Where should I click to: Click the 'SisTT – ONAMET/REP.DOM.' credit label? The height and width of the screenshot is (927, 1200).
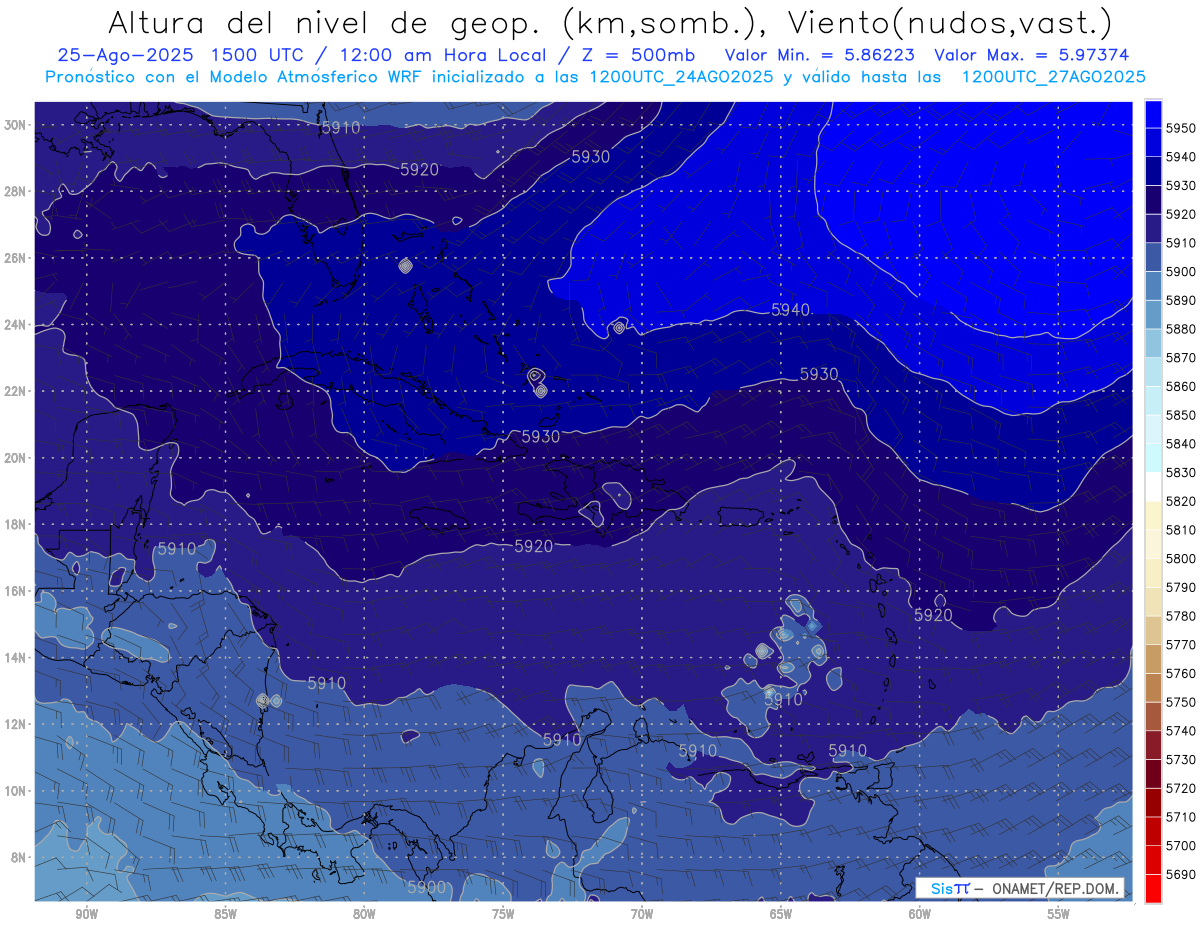[1019, 888]
